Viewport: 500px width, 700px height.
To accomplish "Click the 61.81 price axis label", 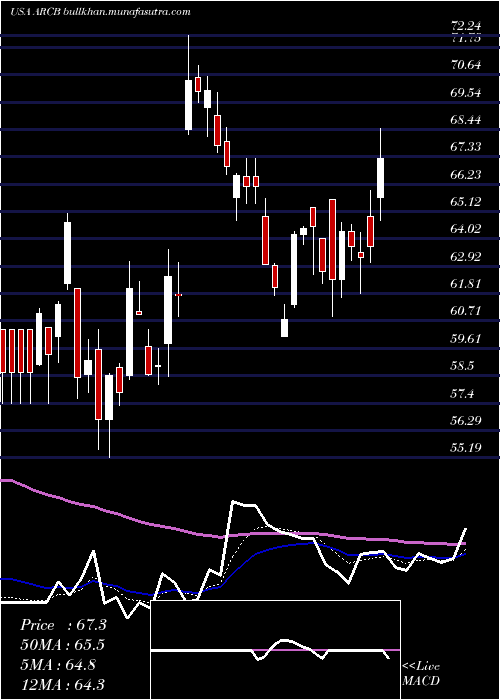I will pos(466,283).
